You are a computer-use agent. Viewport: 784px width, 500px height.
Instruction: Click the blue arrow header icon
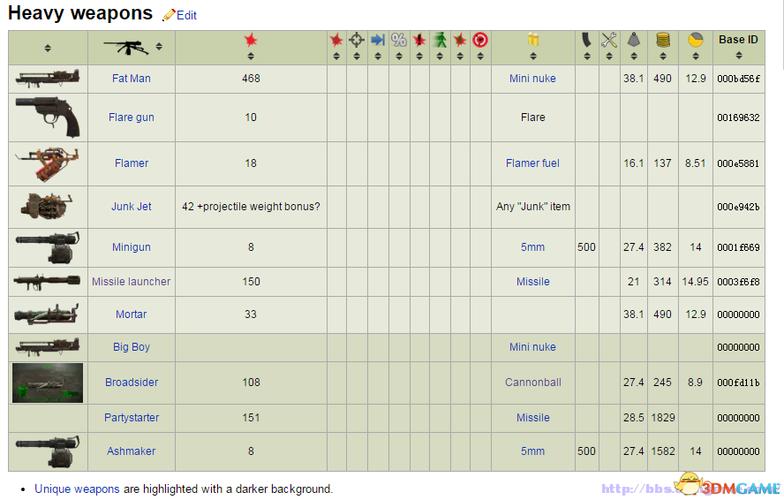[377, 40]
